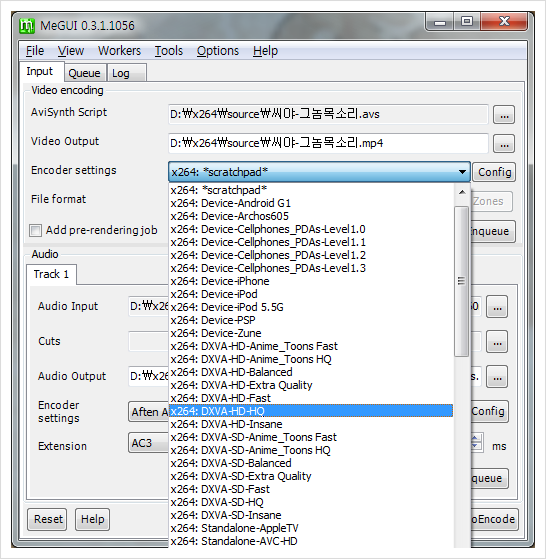
Task: Pick the x264: Device-iPod 5.5G preset
Action: tap(311, 307)
